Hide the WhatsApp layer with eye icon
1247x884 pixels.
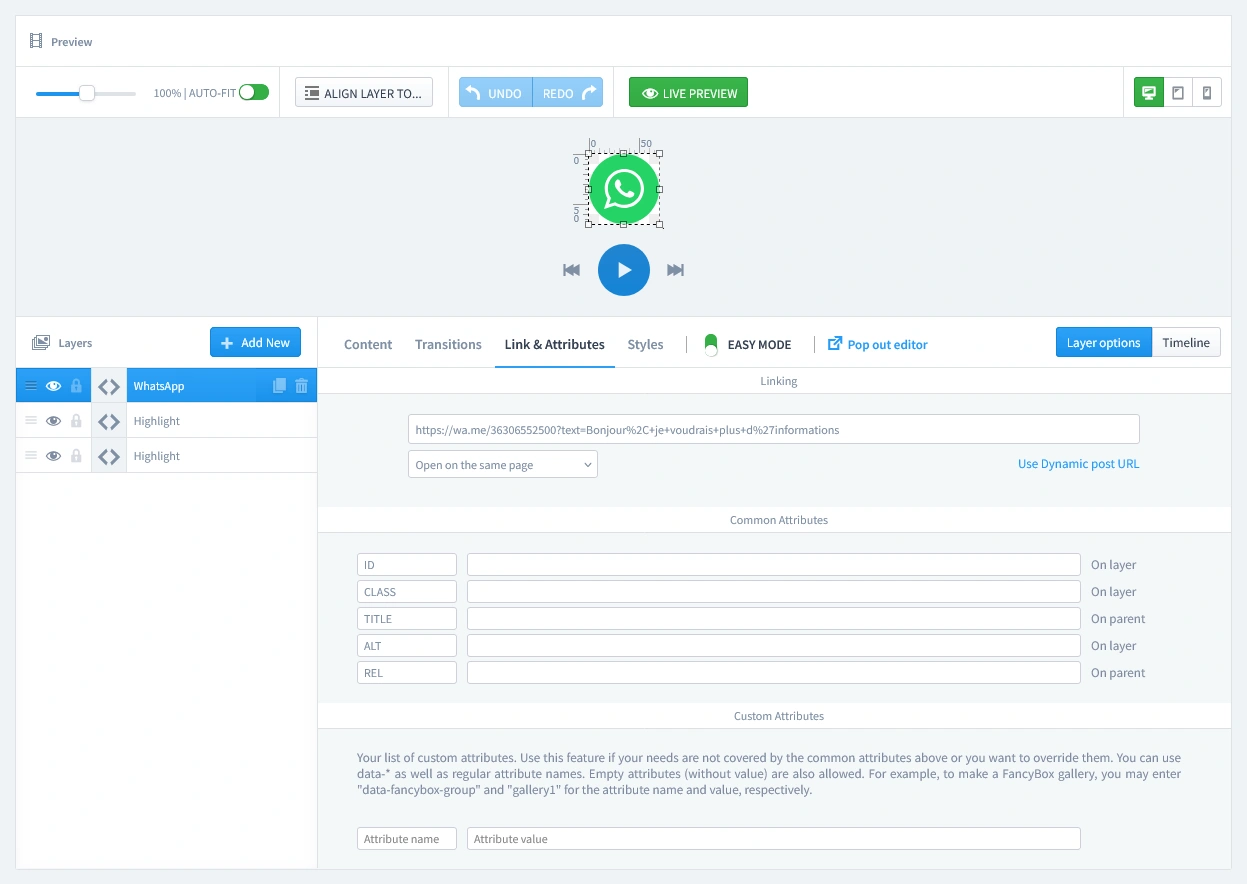54,386
